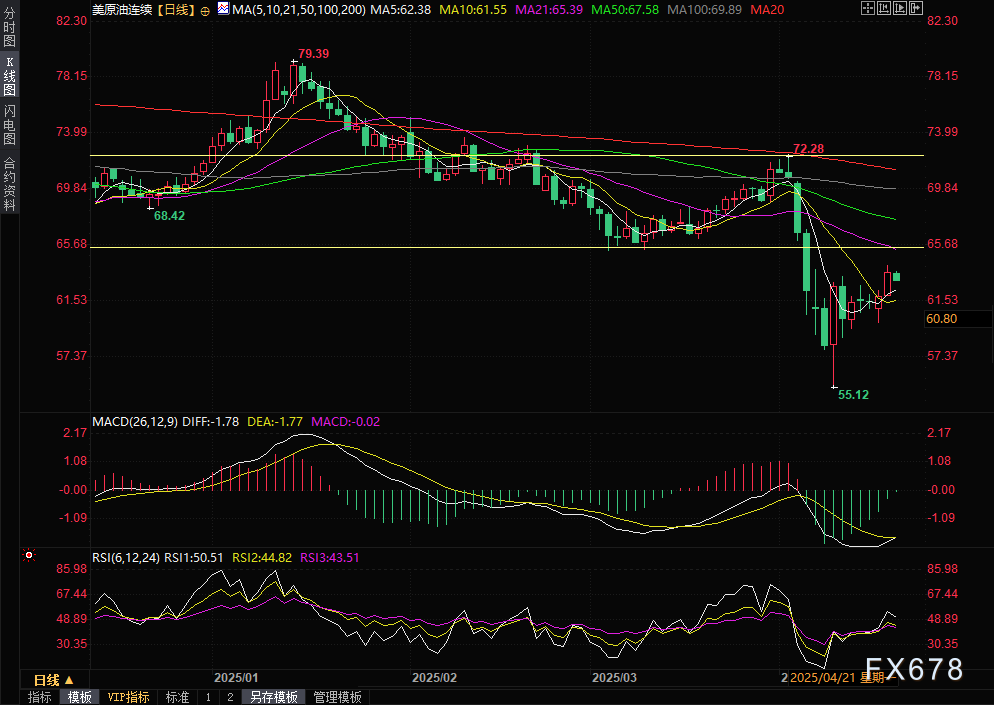Click the VIP指标 tab
994x705 pixels.
tap(128, 697)
